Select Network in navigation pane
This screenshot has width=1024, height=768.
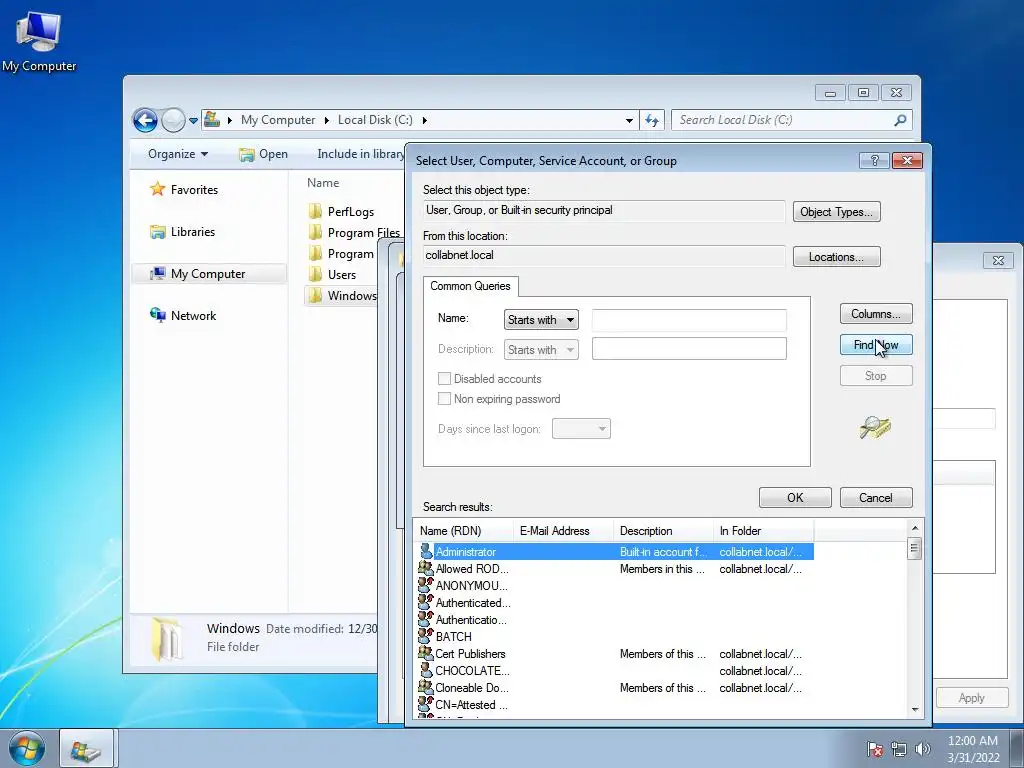183,315
